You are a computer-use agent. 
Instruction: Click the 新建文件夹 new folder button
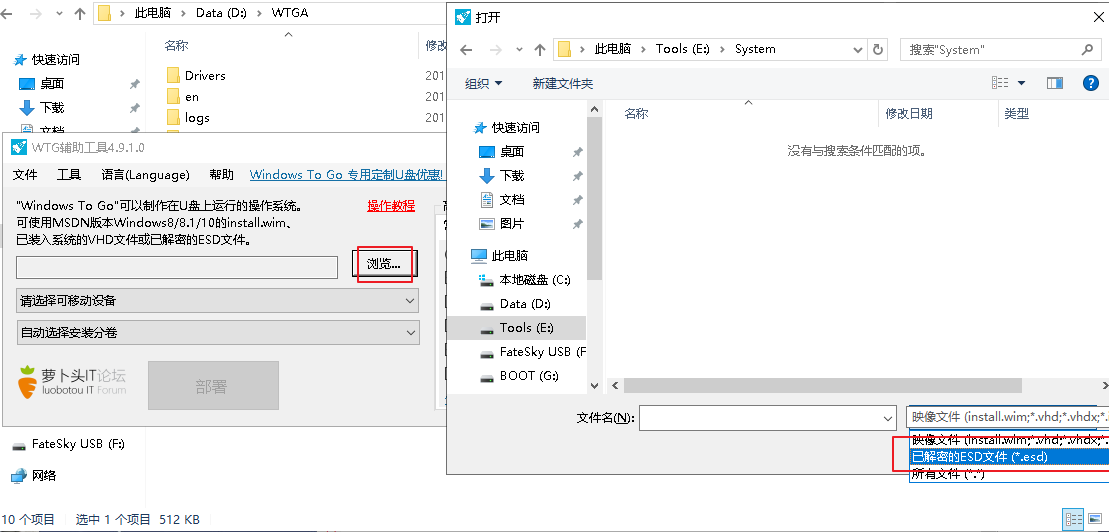(x=563, y=83)
